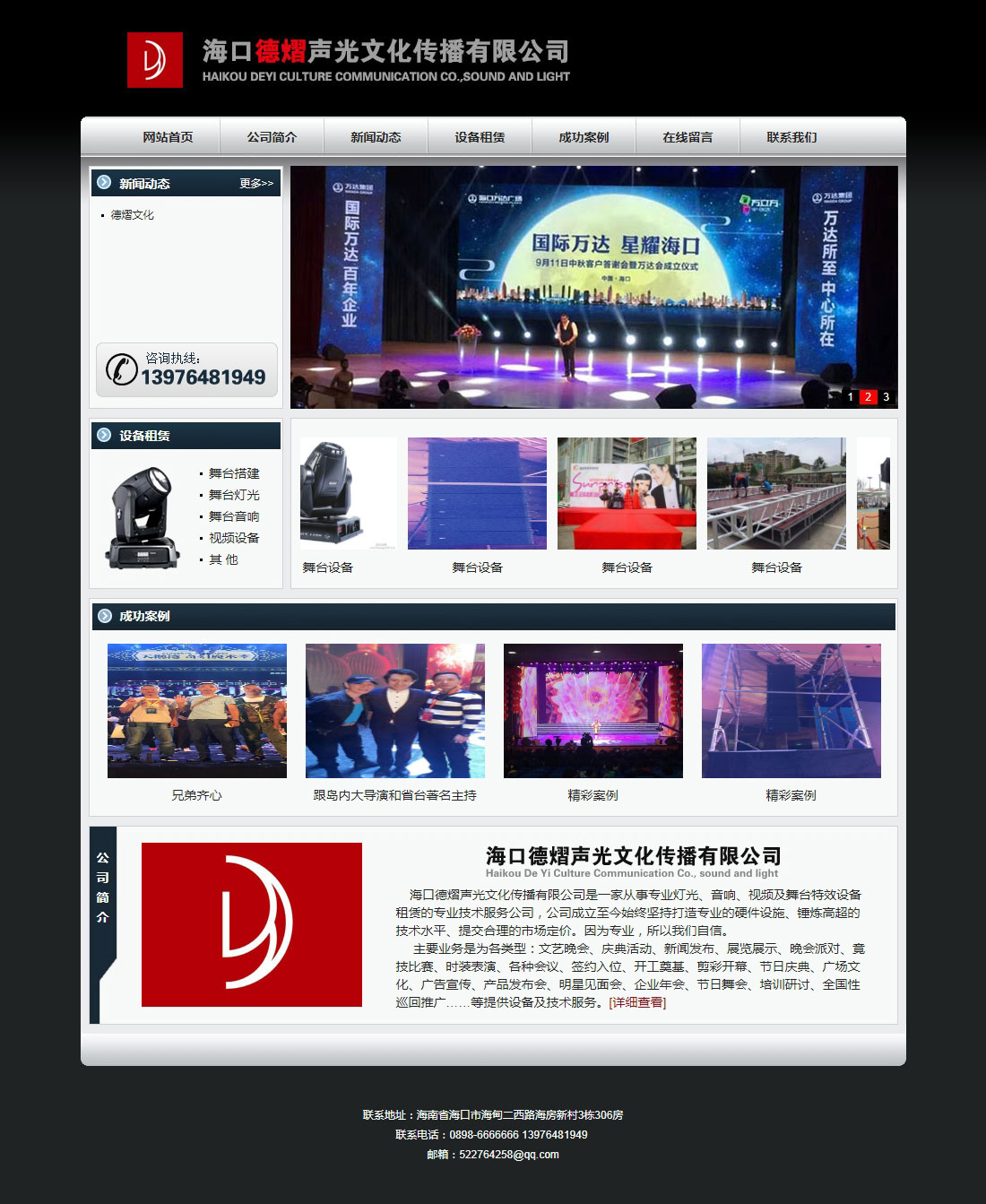Image resolution: width=986 pixels, height=1204 pixels.
Task: Go to 成功案例 in navigation bar
Action: pyautogui.click(x=584, y=137)
